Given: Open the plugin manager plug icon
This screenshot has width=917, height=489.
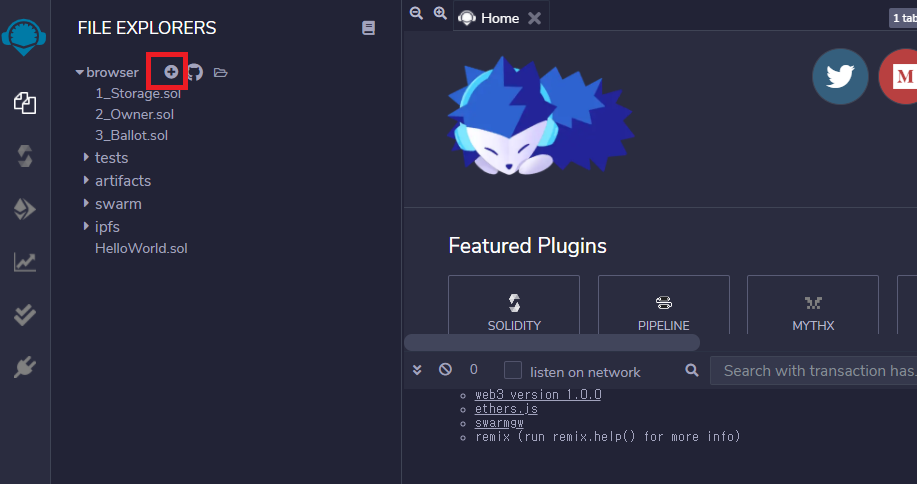Looking at the screenshot, I should [x=25, y=367].
